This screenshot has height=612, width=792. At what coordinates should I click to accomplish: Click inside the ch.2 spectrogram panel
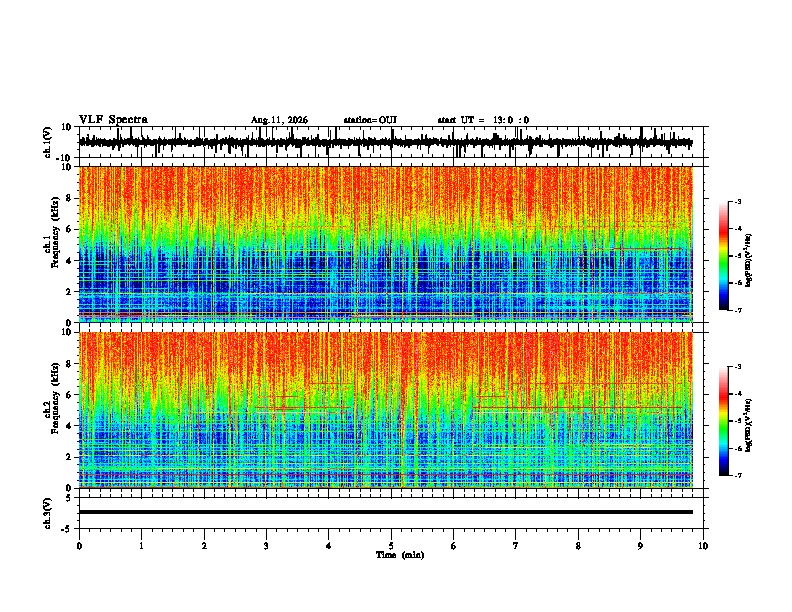pyautogui.click(x=385, y=410)
